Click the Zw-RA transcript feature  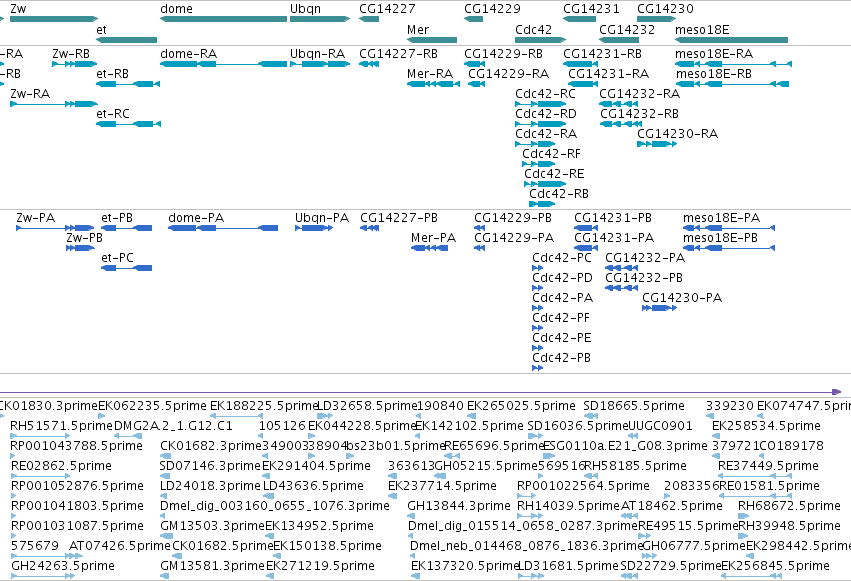pos(54,104)
